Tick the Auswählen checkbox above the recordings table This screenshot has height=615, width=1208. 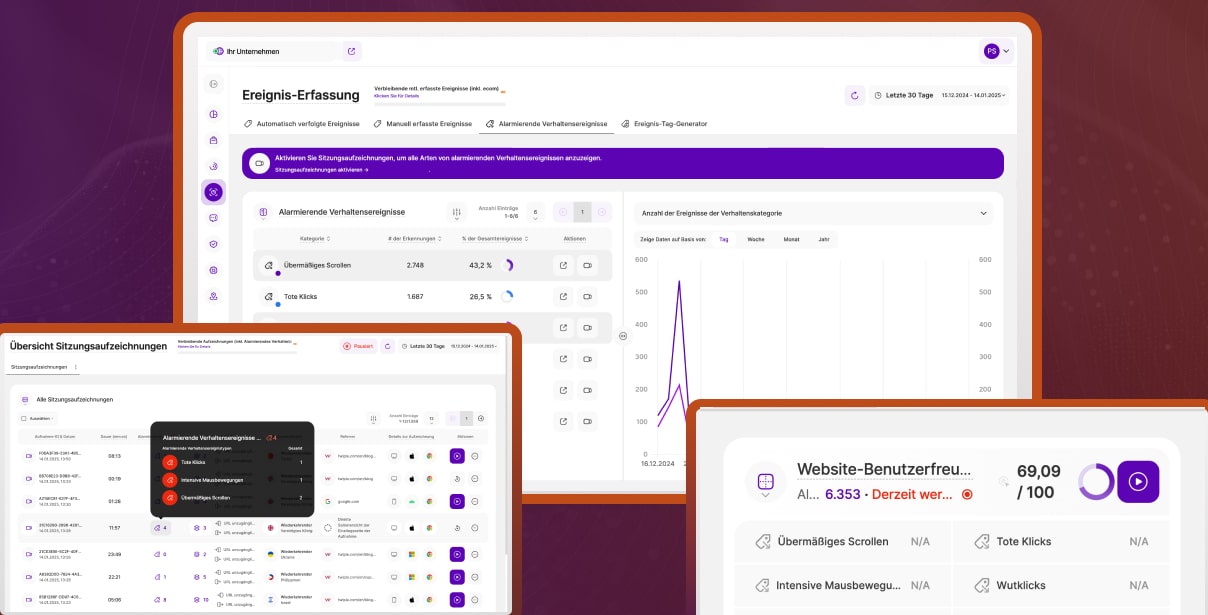[x=25, y=418]
